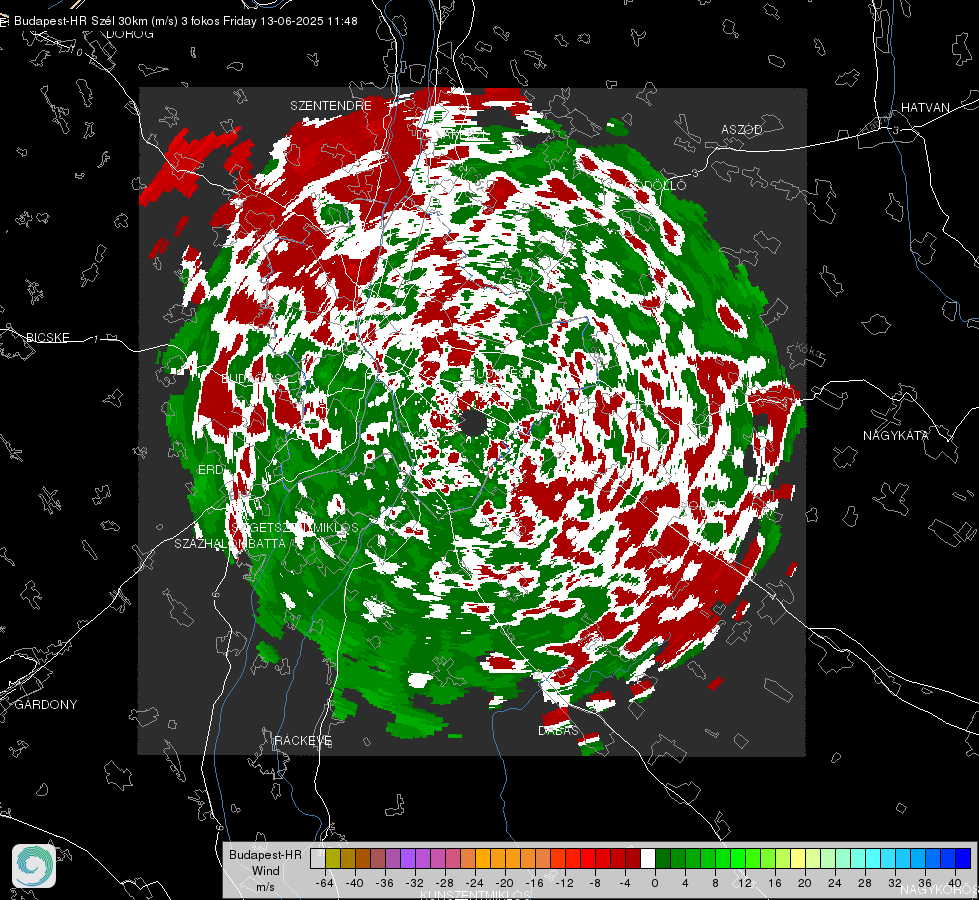Click the -64 value on the scale
Screen dimensions: 979x900
[325, 883]
